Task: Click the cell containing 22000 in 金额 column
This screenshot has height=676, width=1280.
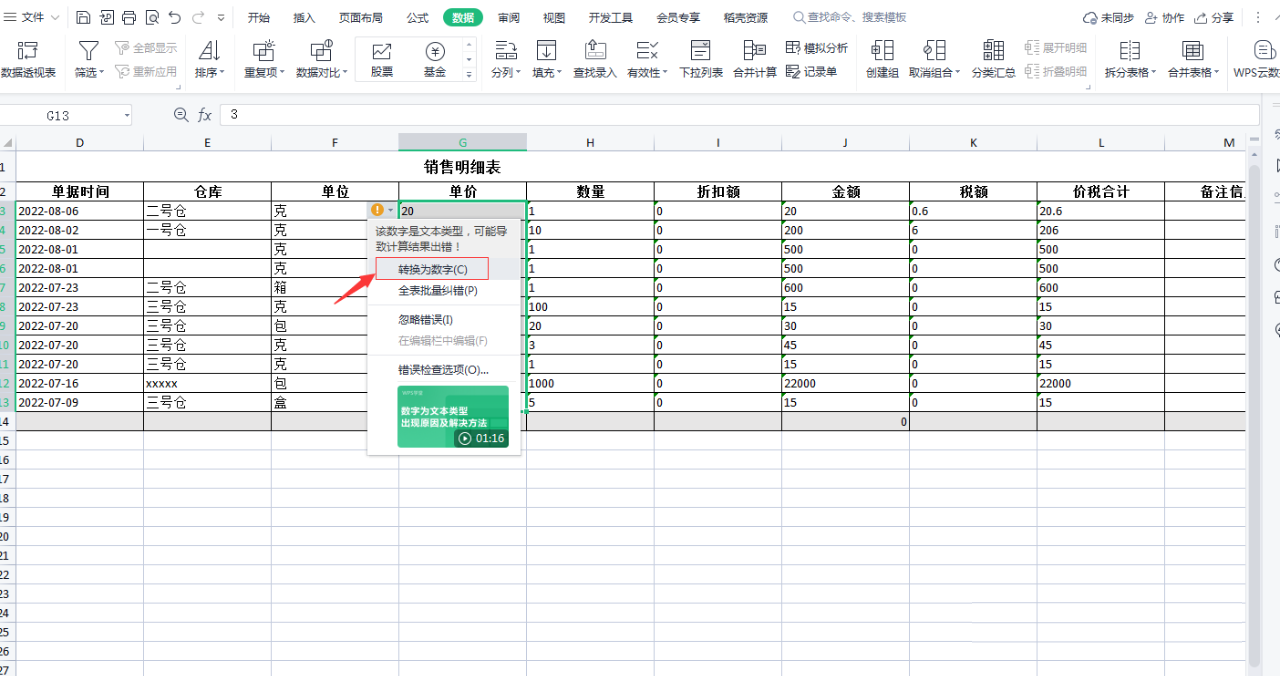Action: [x=845, y=383]
